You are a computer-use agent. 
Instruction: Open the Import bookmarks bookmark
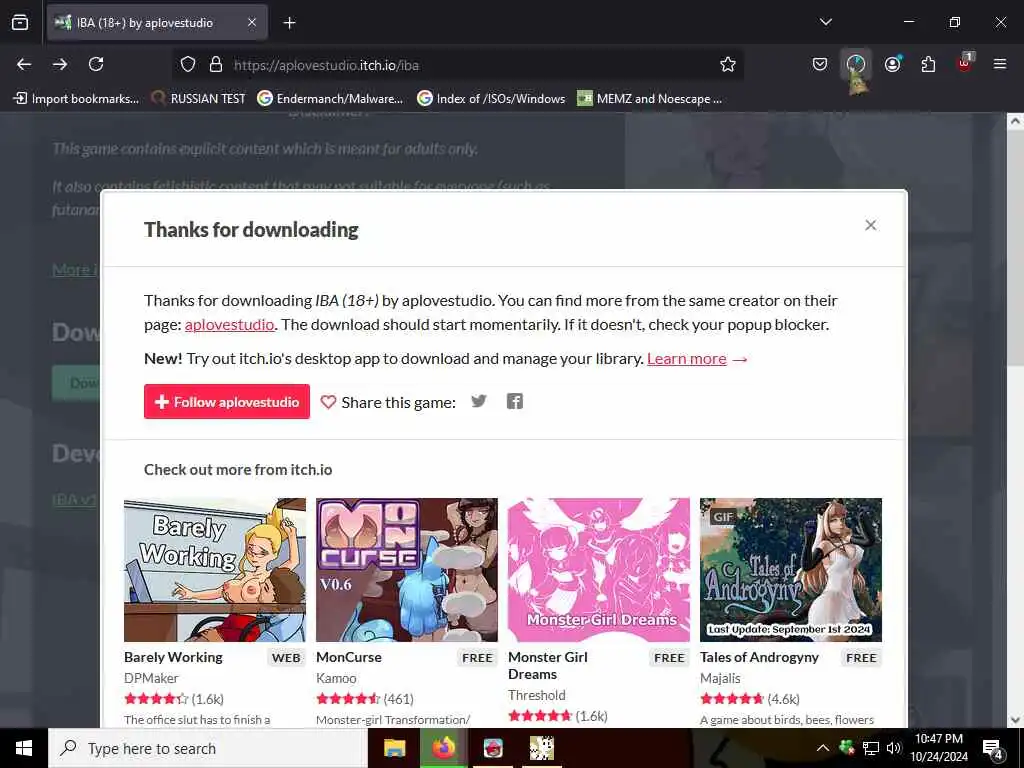77,99
